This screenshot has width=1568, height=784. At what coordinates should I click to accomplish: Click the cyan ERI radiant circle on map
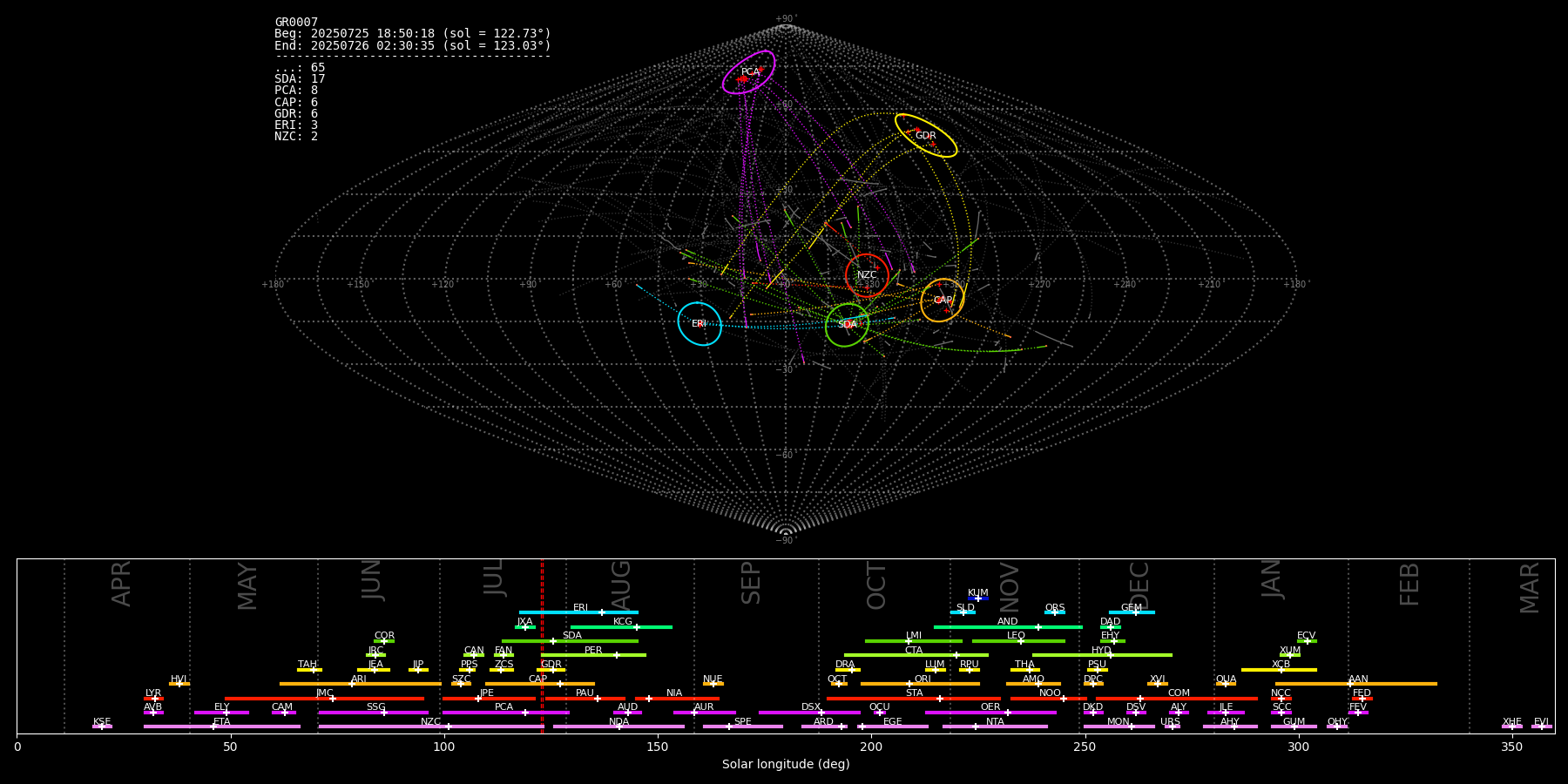point(700,324)
